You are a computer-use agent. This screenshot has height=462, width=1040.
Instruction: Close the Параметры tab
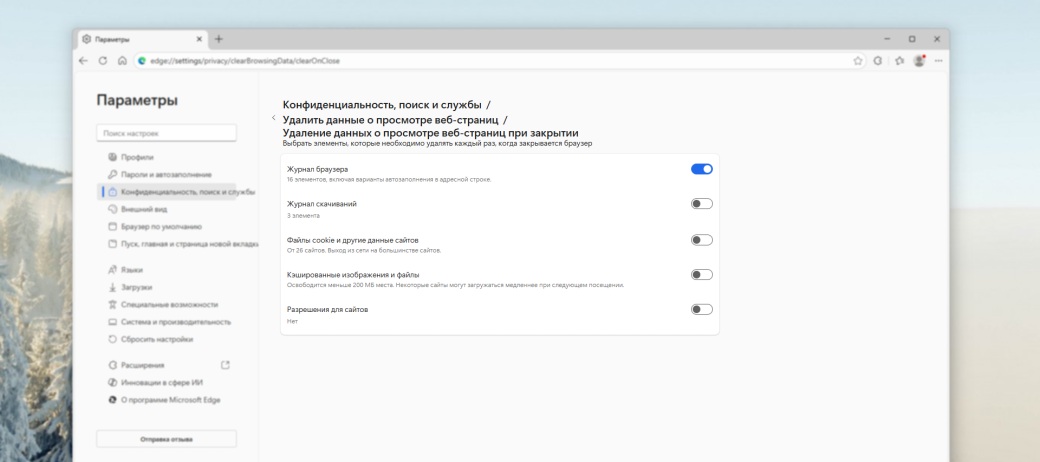tap(199, 39)
